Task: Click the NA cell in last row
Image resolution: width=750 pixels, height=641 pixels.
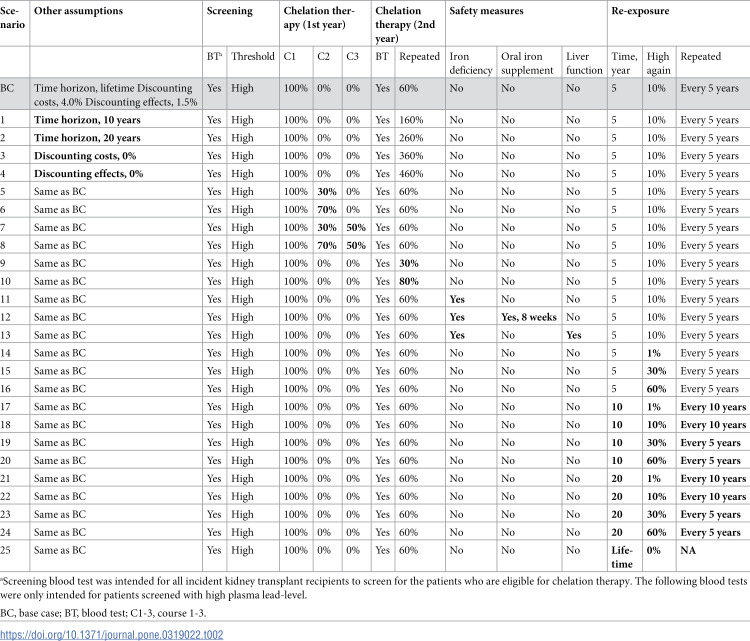Action: point(688,550)
